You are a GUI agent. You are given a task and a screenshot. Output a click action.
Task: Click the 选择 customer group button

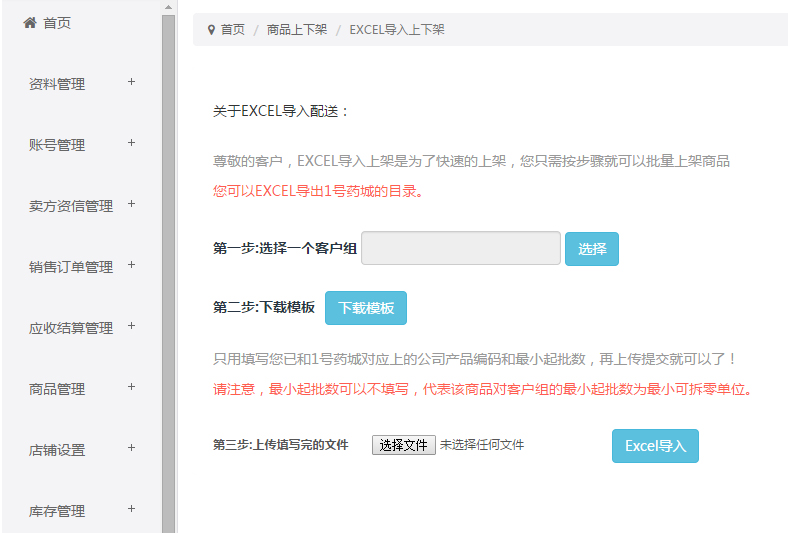point(591,249)
